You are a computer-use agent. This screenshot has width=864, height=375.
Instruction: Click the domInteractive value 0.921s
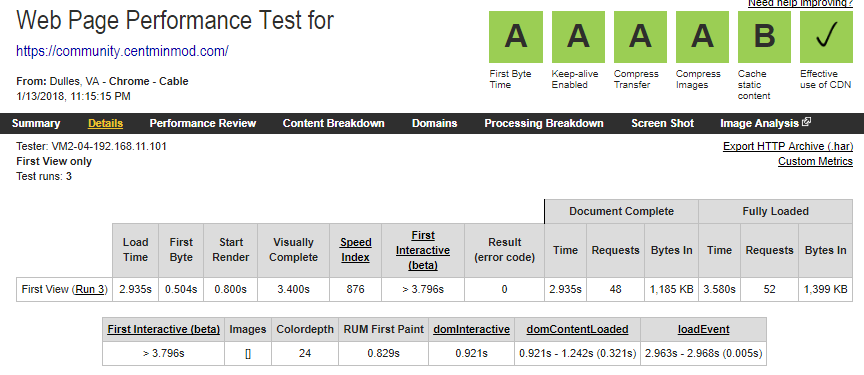pos(472,354)
